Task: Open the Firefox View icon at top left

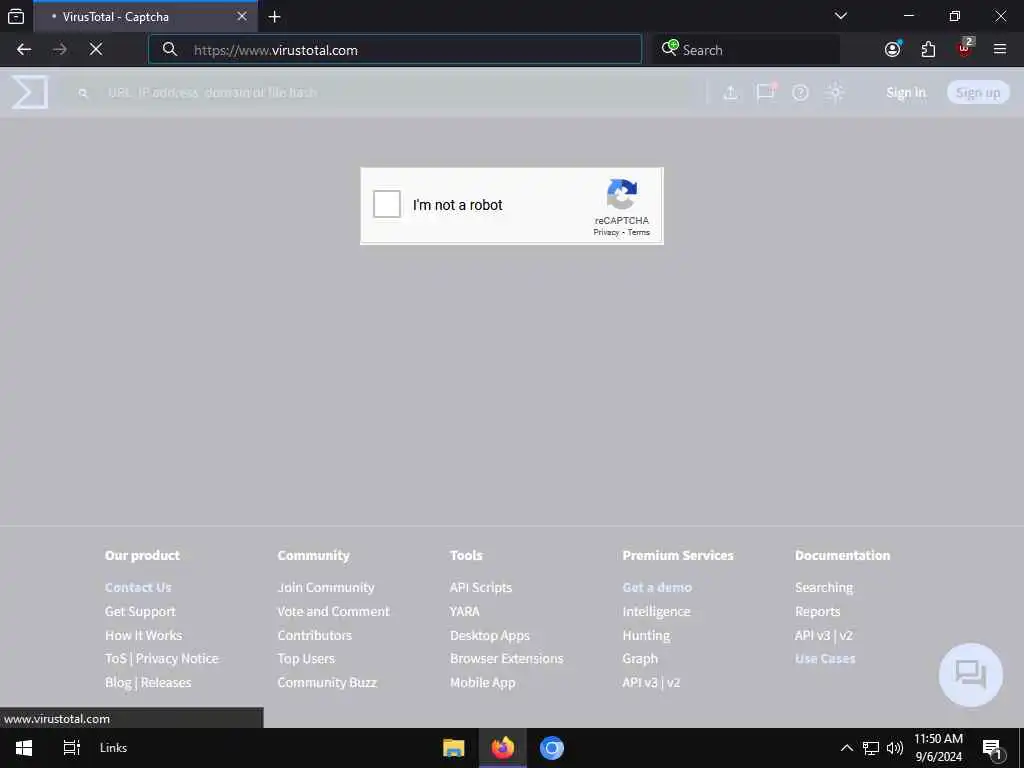Action: coord(16,16)
